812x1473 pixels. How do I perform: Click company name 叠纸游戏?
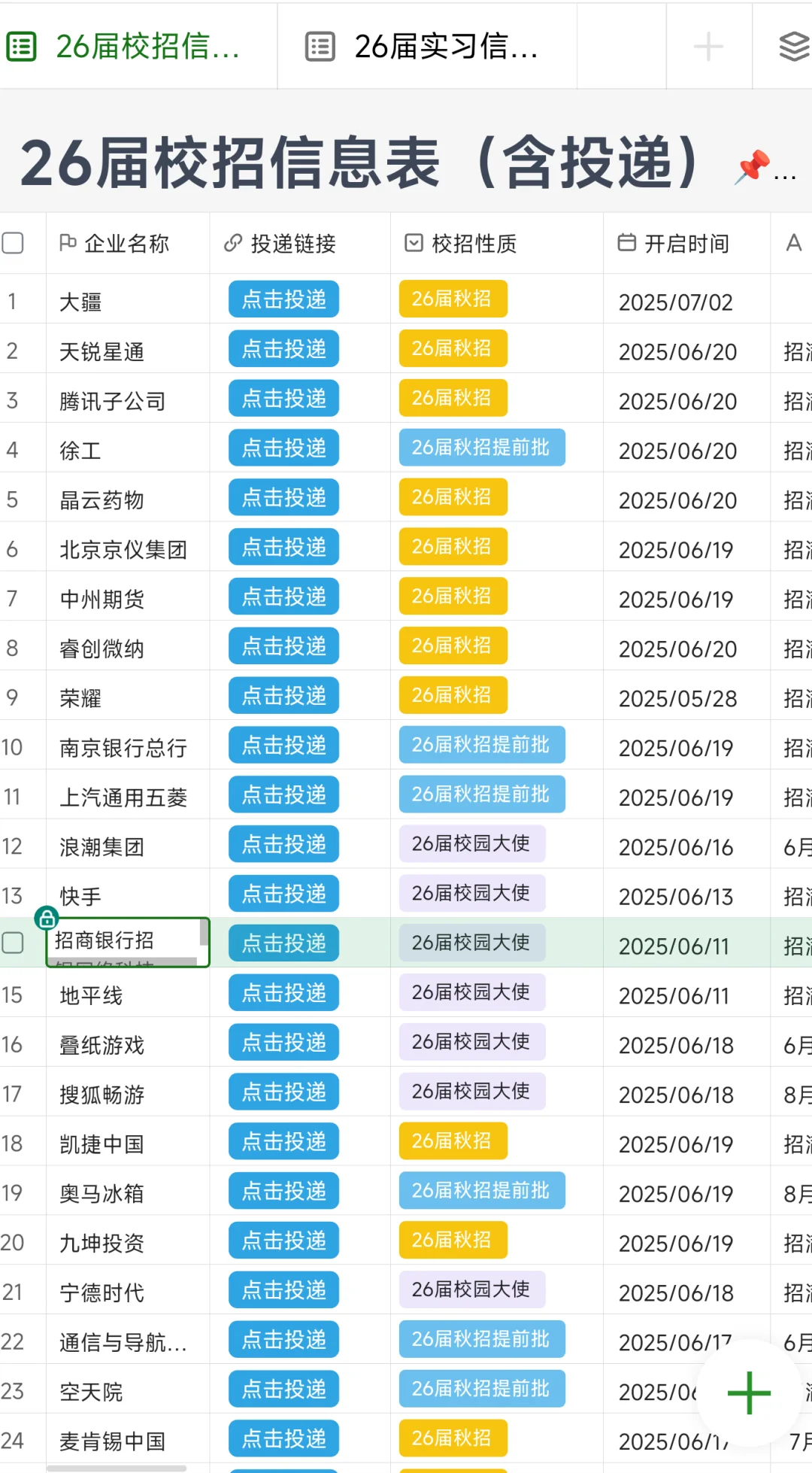tap(101, 1045)
